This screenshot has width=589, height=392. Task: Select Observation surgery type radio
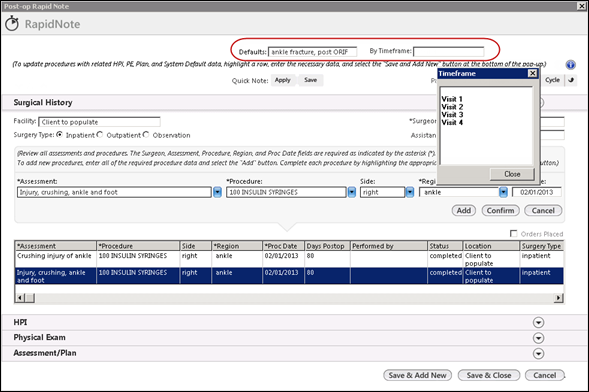pos(146,134)
